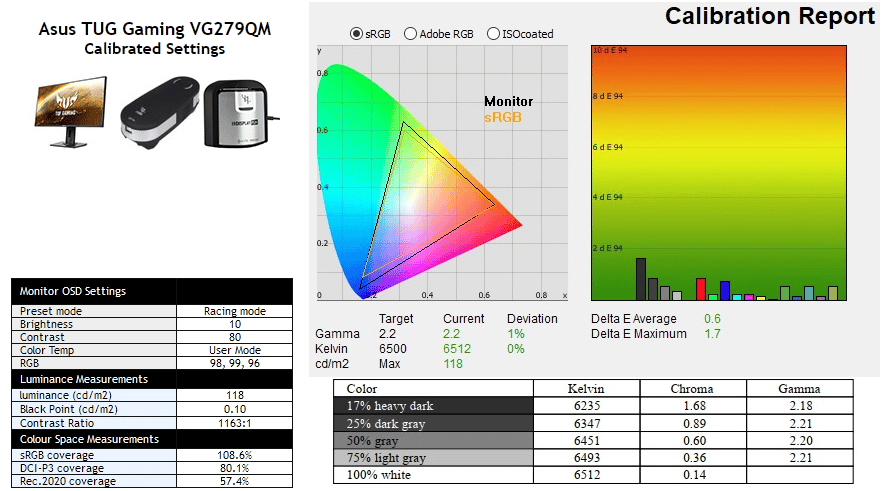The height and width of the screenshot is (491, 889).
Task: Click the Kelvin deviation 0% value
Action: (x=515, y=349)
